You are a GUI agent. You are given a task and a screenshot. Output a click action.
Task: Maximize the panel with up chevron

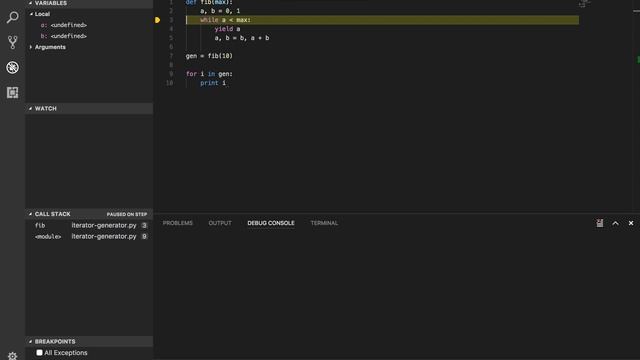pyautogui.click(x=615, y=223)
